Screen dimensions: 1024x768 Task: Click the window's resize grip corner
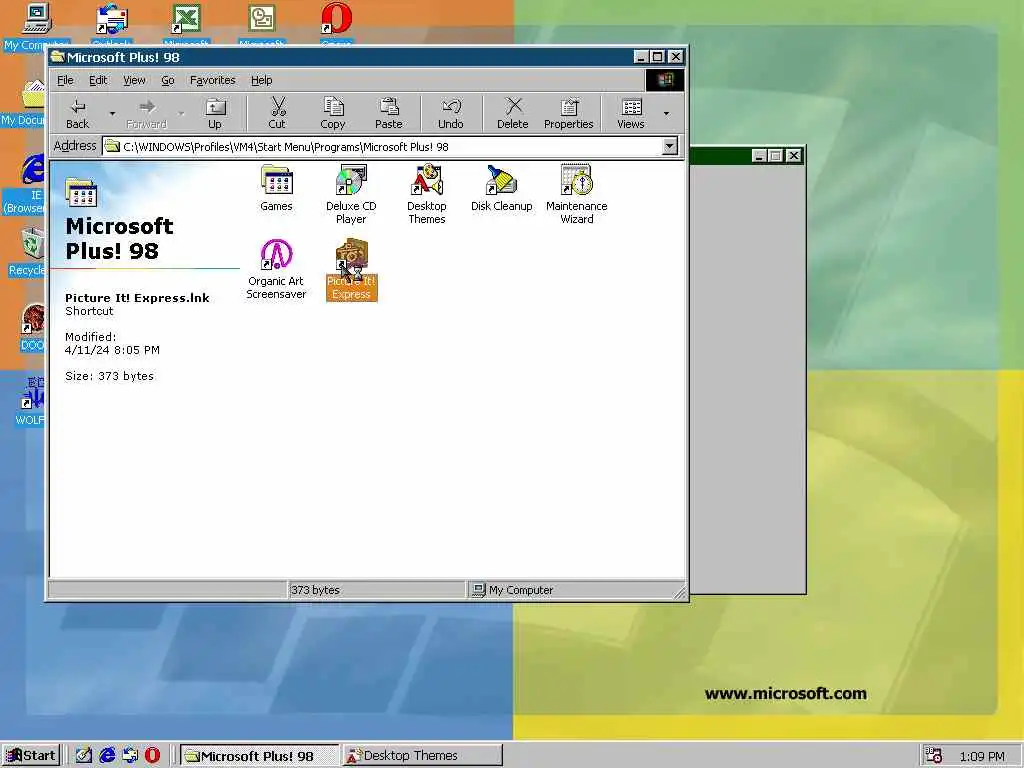coord(680,592)
